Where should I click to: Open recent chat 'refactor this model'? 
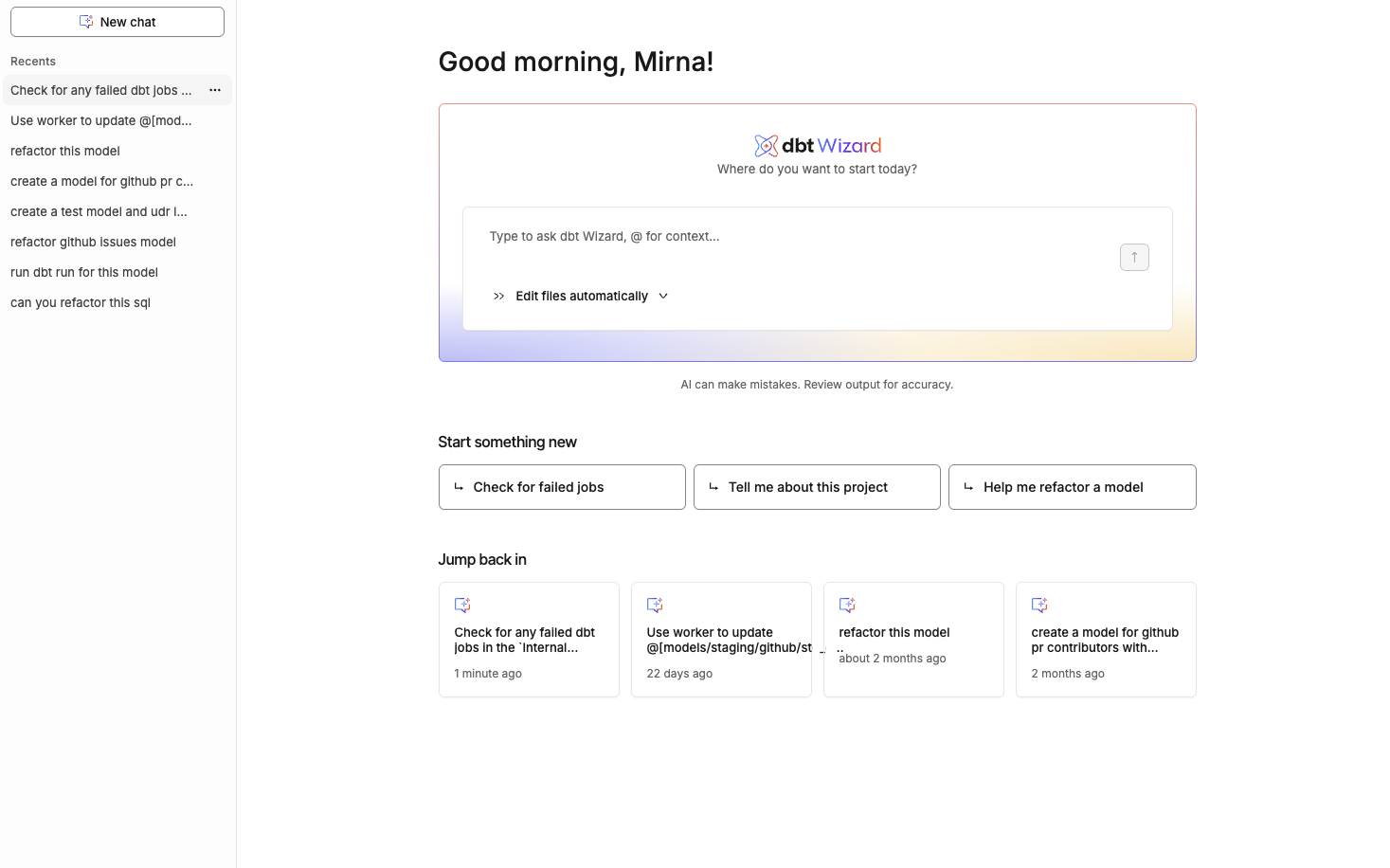[65, 151]
